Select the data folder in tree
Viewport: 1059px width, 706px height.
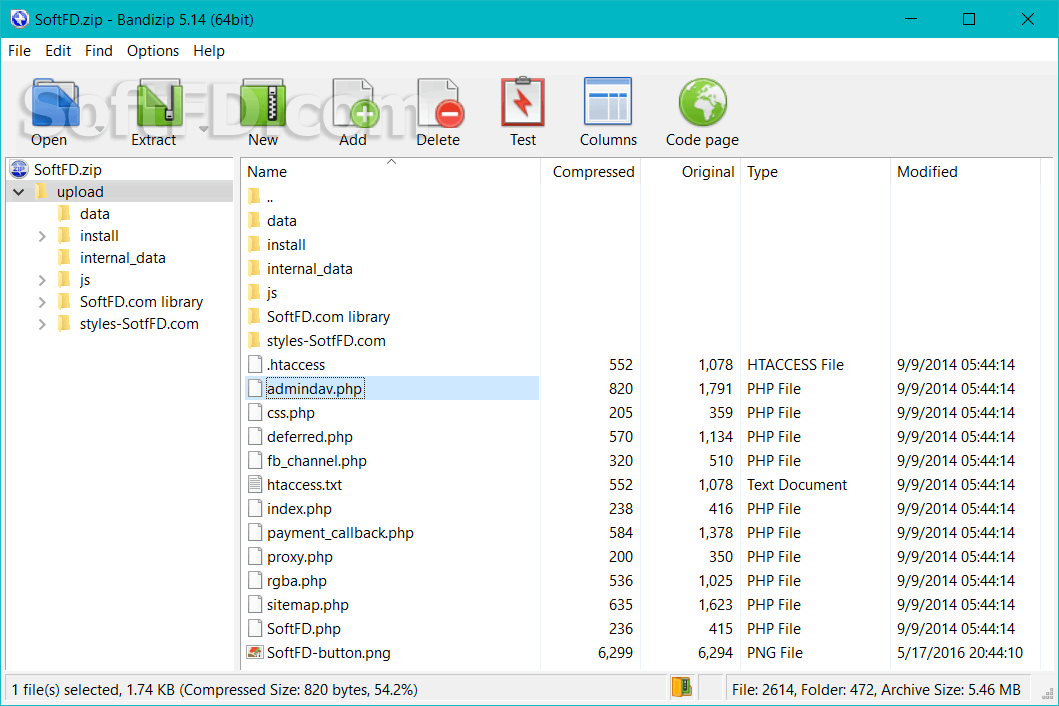pos(95,214)
